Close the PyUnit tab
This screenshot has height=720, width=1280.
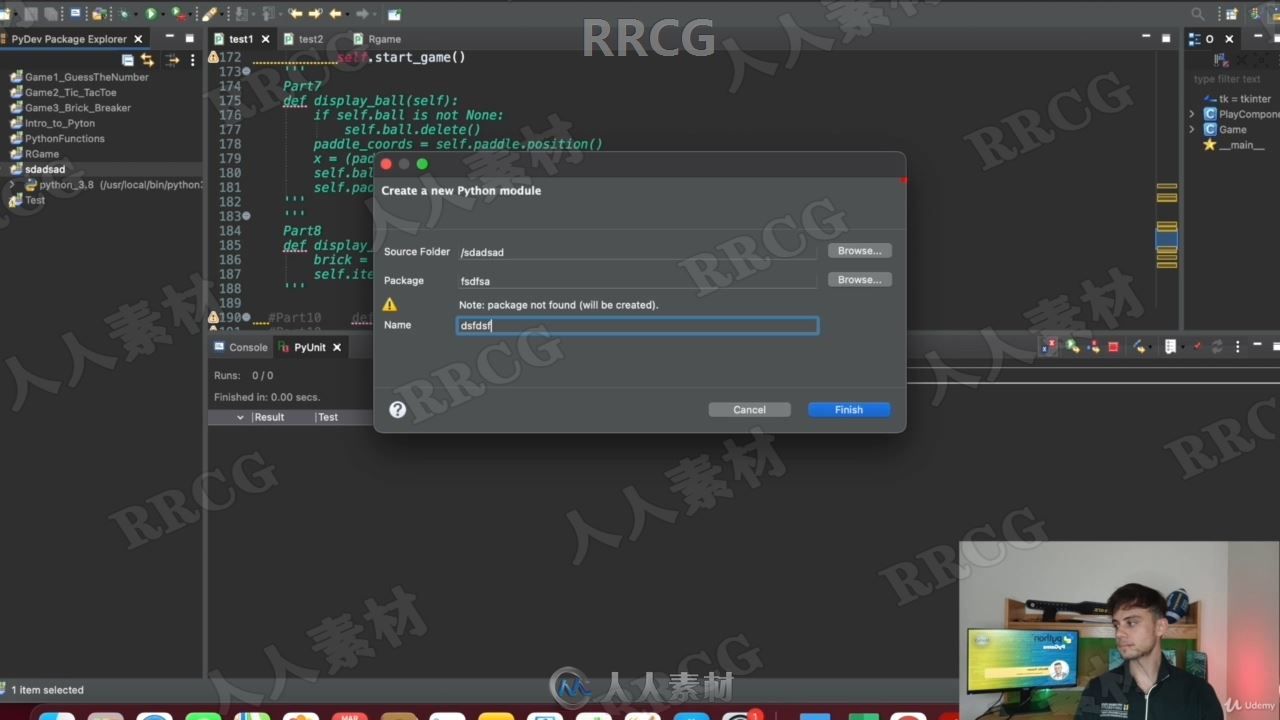[x=337, y=347]
